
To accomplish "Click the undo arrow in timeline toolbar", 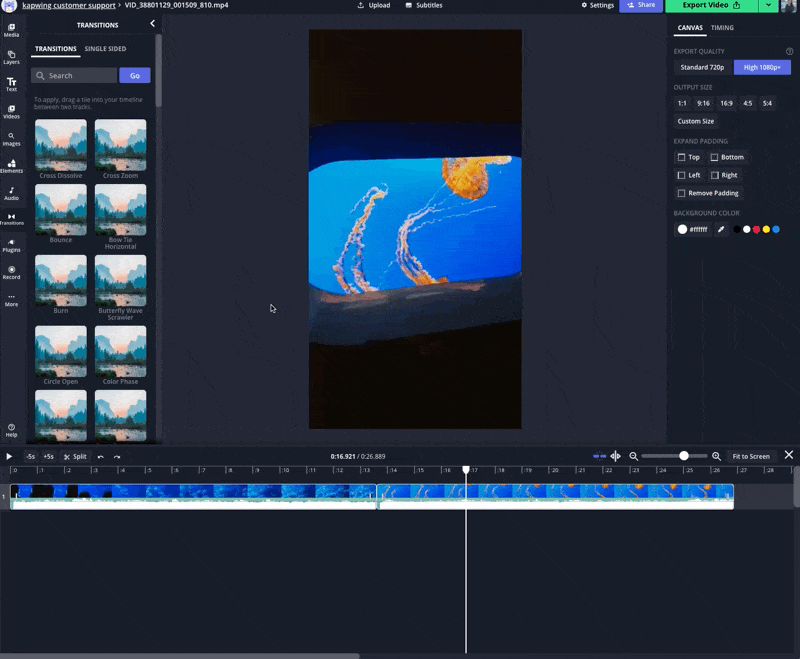I will (x=100, y=456).
